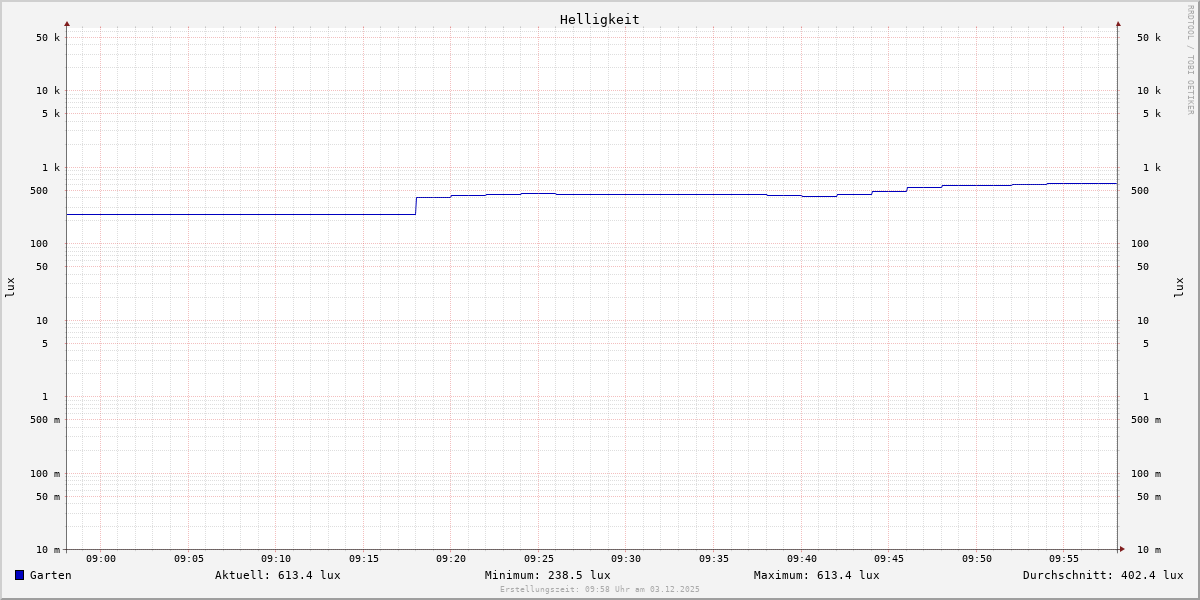1200x600 pixels.
Task: Click the 09:30 time axis label
Action: pyautogui.click(x=626, y=559)
